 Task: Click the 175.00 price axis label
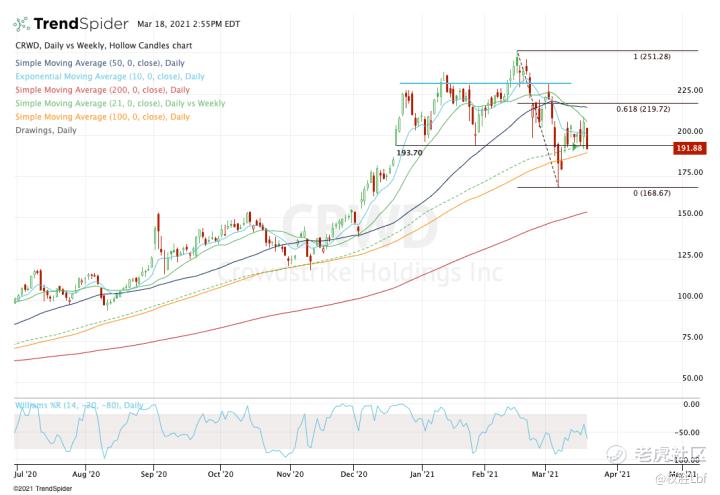(x=690, y=172)
